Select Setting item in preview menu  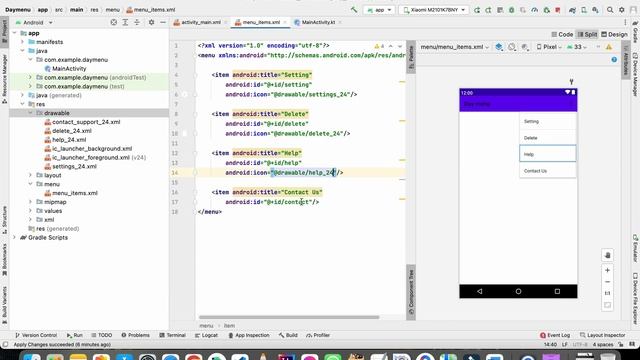click(547, 121)
